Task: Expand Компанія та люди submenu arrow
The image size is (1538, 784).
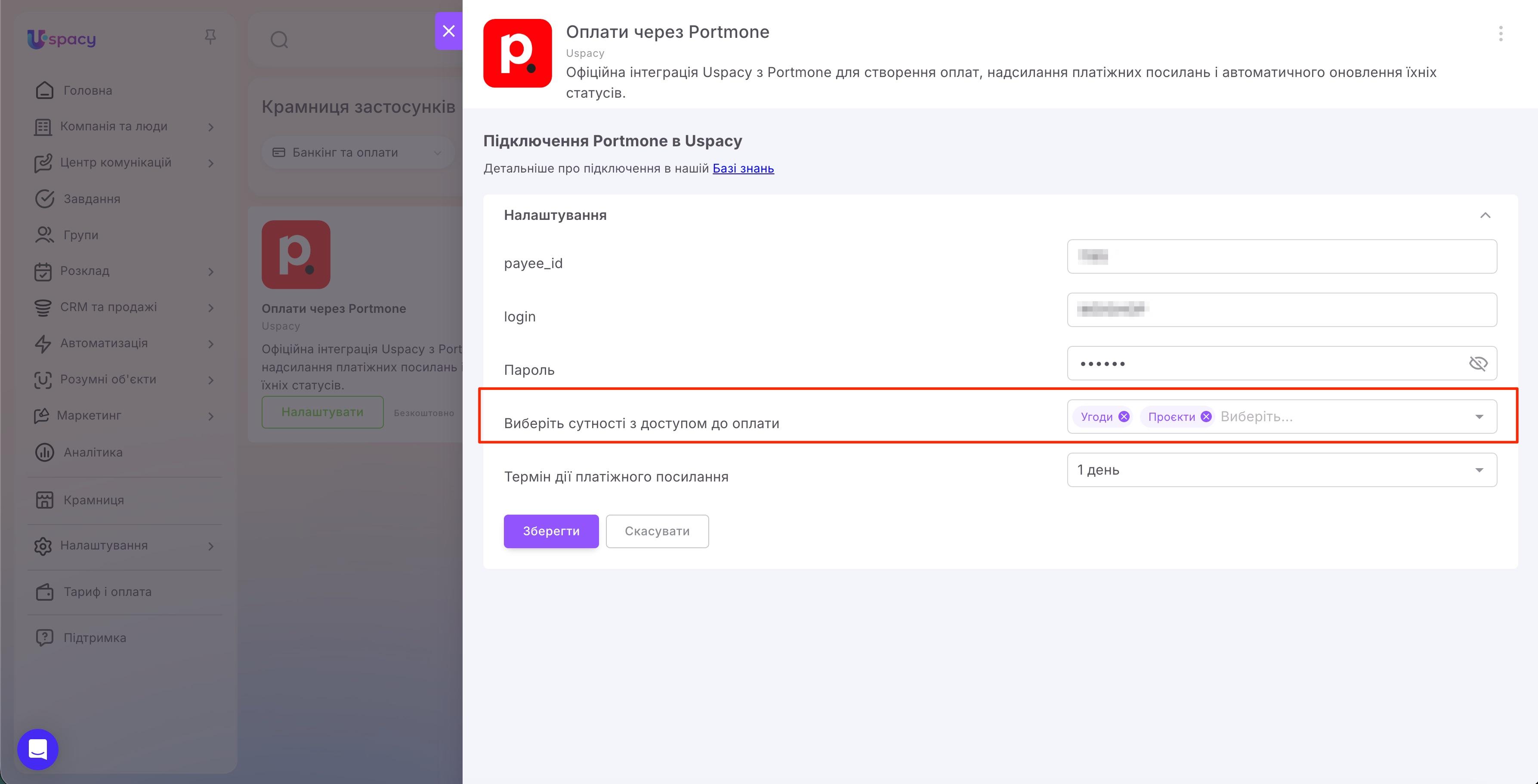Action: pos(211,127)
